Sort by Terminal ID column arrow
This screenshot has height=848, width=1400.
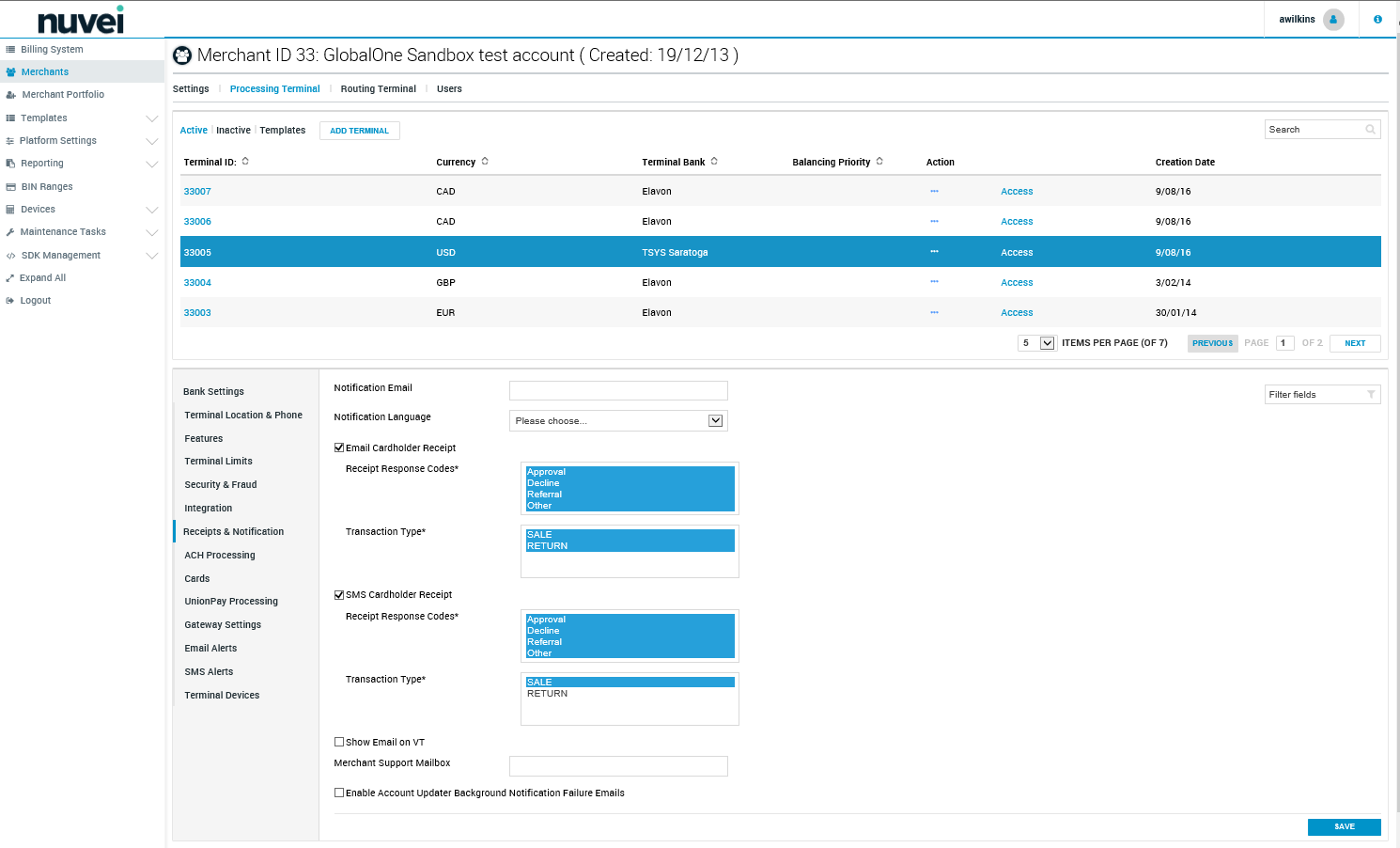click(x=245, y=162)
